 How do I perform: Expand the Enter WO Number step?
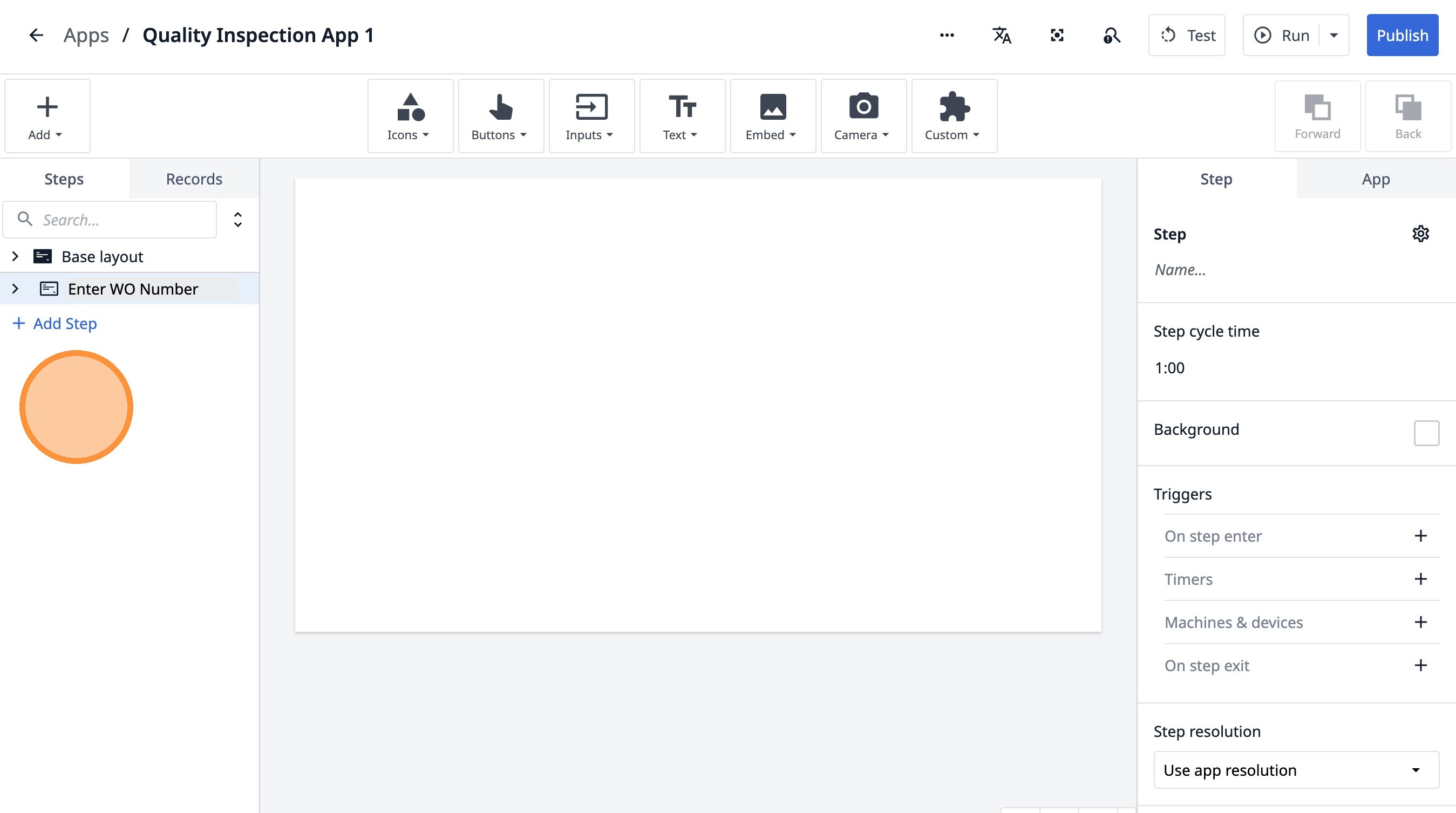pos(15,289)
